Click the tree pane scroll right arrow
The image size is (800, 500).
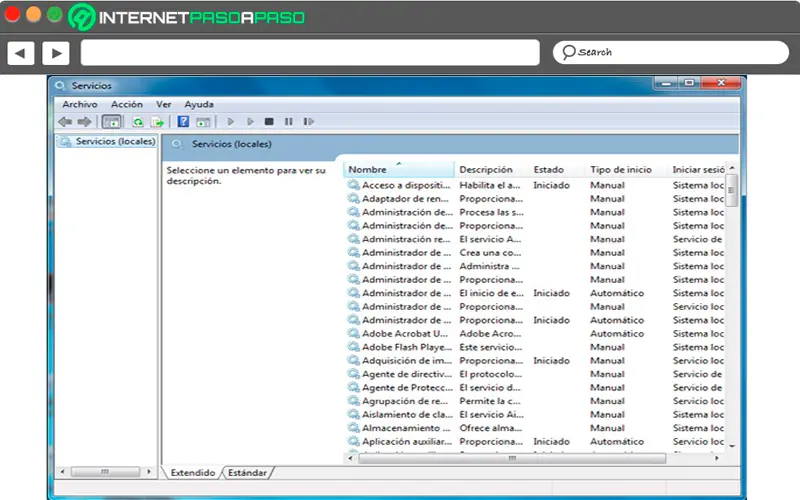click(x=148, y=472)
